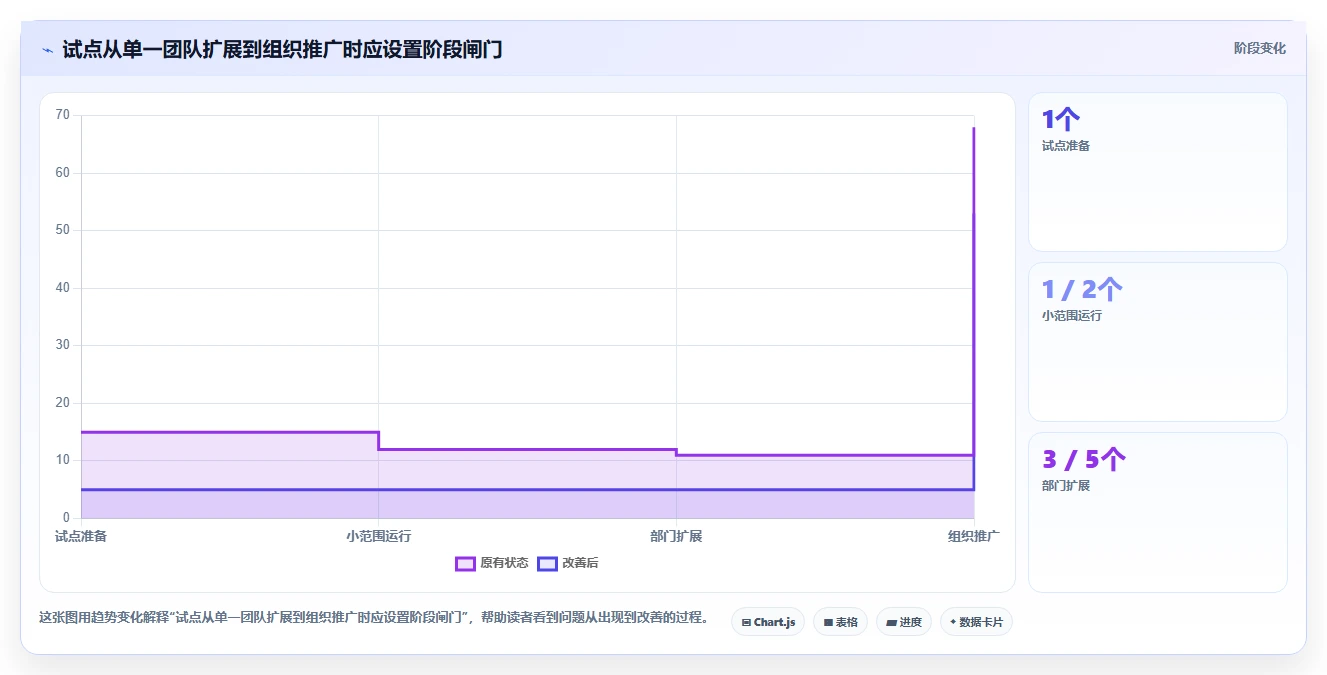Screen dimensions: 1327x675
Task: Click the purple line spike at 组织推广
Action: pos(974,290)
